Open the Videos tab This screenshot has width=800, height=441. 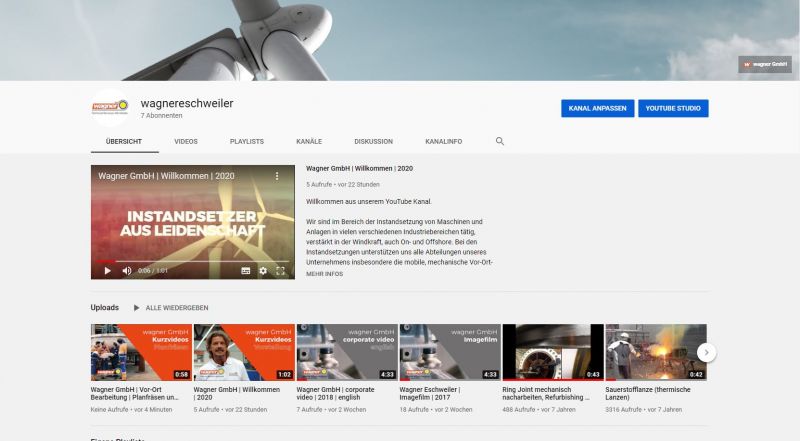click(x=186, y=141)
